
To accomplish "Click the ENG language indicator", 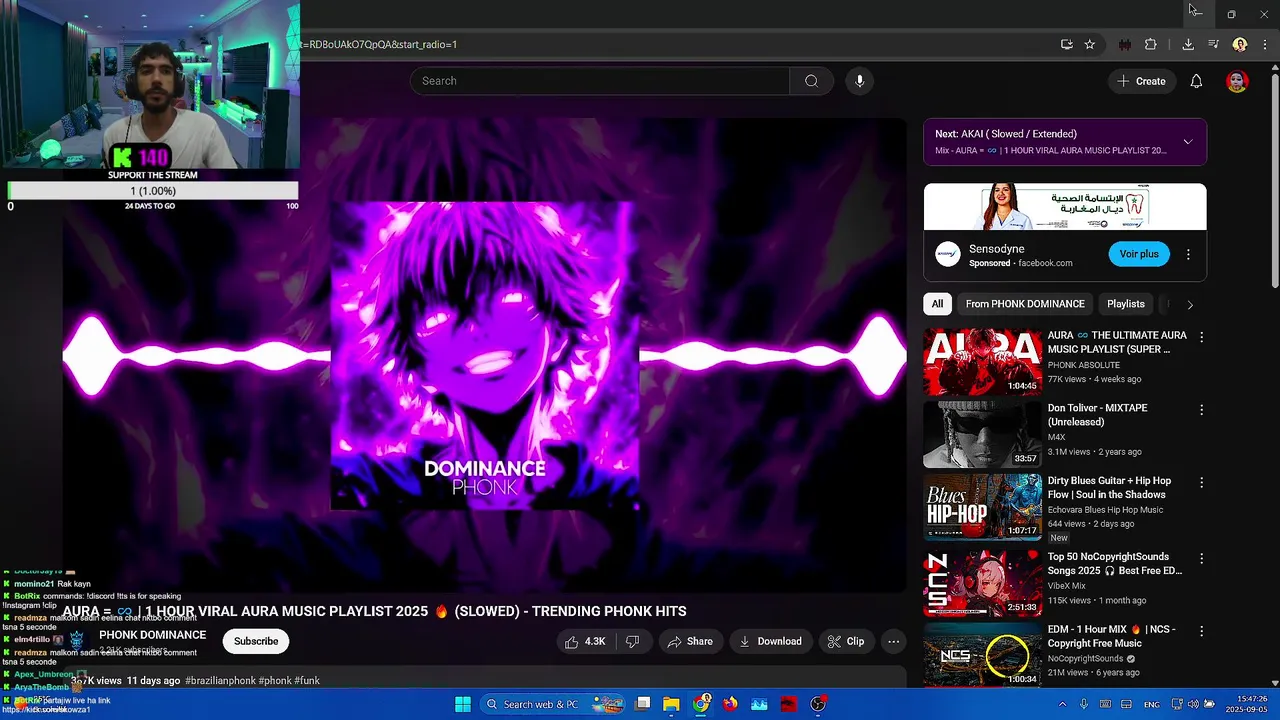I will pyautogui.click(x=1152, y=704).
